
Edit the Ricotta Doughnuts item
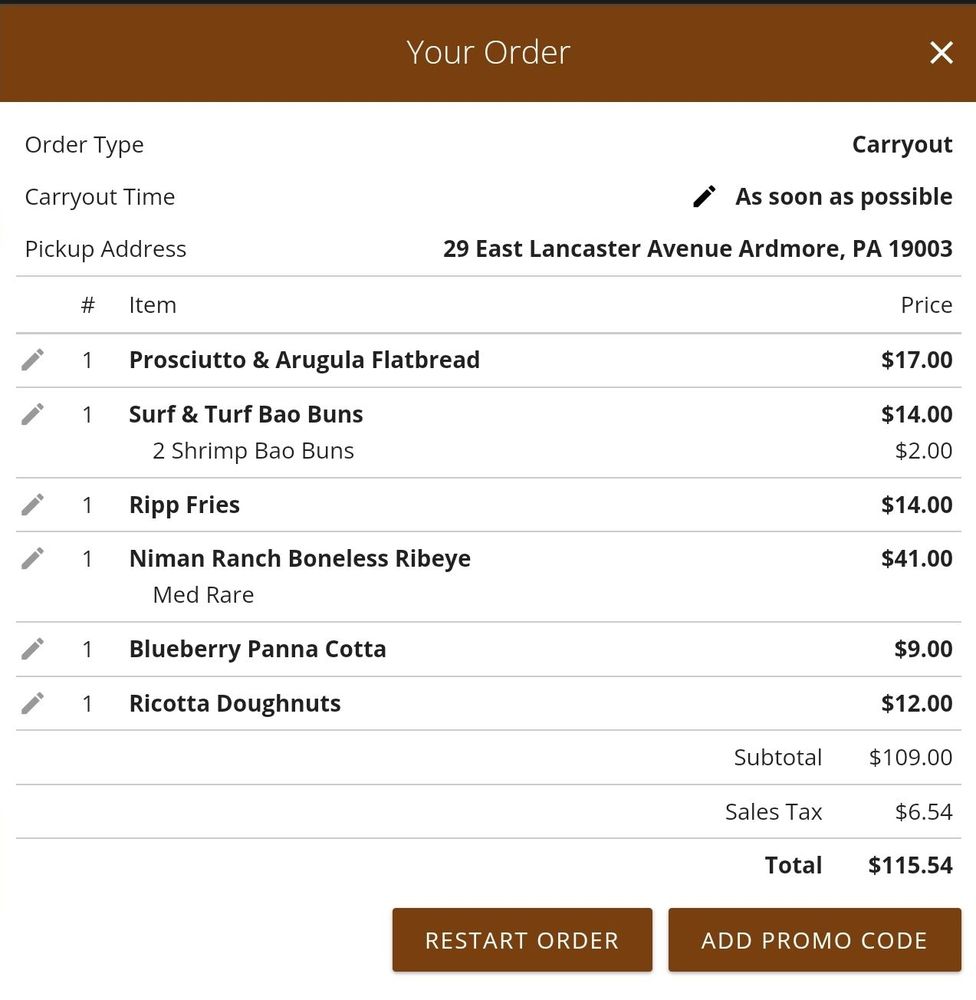coord(33,703)
